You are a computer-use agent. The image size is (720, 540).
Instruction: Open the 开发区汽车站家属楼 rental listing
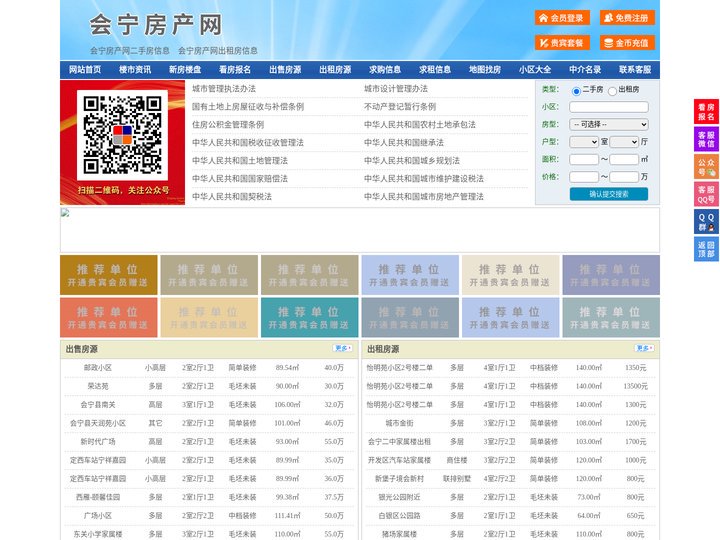click(x=399, y=460)
